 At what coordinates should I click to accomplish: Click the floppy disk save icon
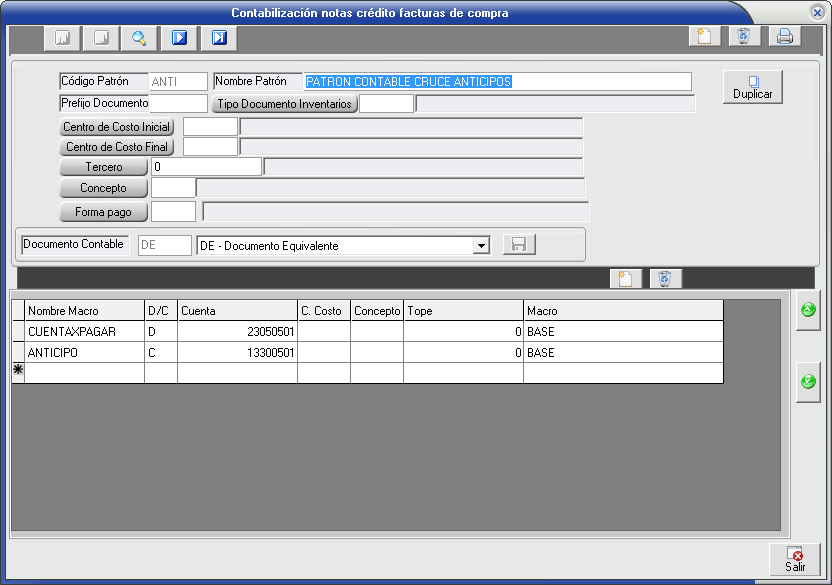[x=519, y=245]
